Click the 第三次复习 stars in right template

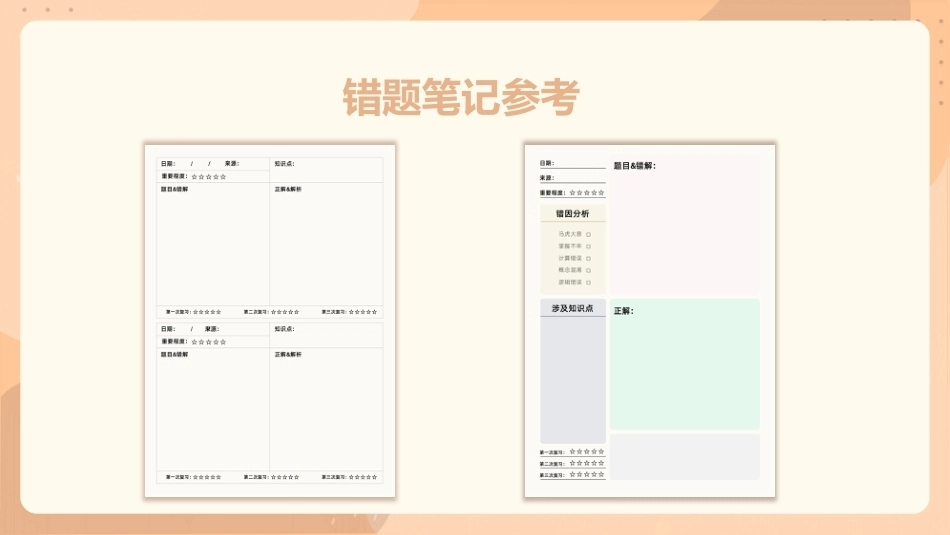click(x=586, y=474)
